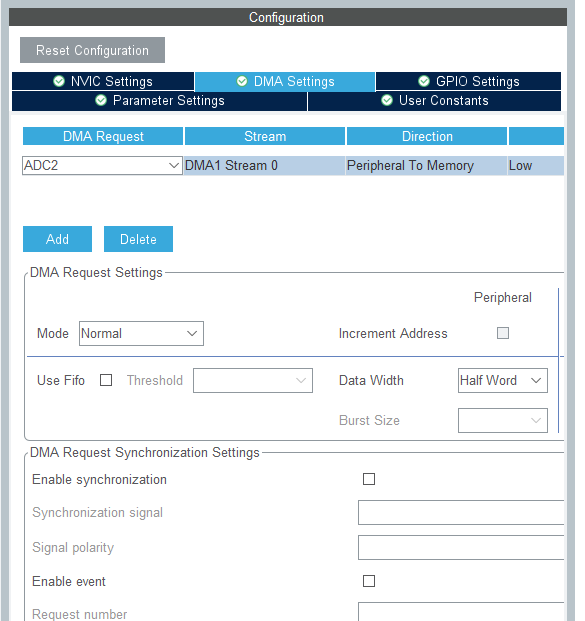Toggle Peripheral Increment Address checkbox

[503, 333]
